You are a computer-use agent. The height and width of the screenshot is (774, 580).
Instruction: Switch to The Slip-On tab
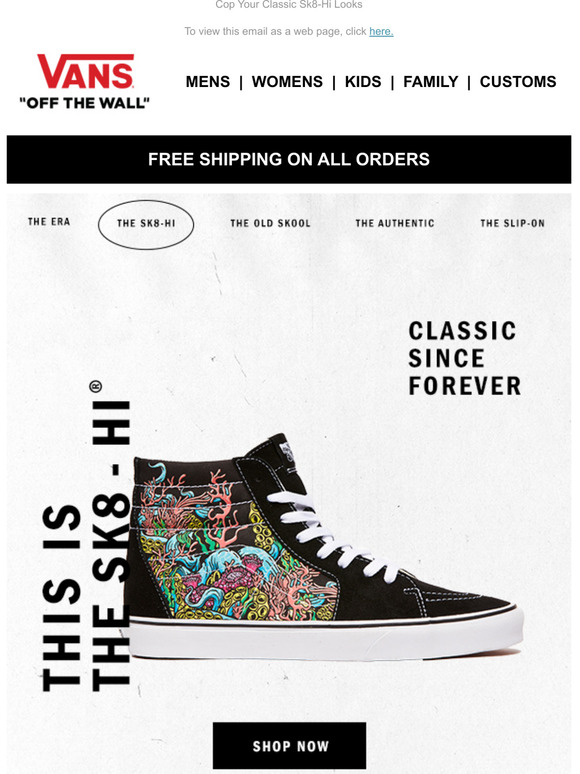pyautogui.click(x=512, y=223)
